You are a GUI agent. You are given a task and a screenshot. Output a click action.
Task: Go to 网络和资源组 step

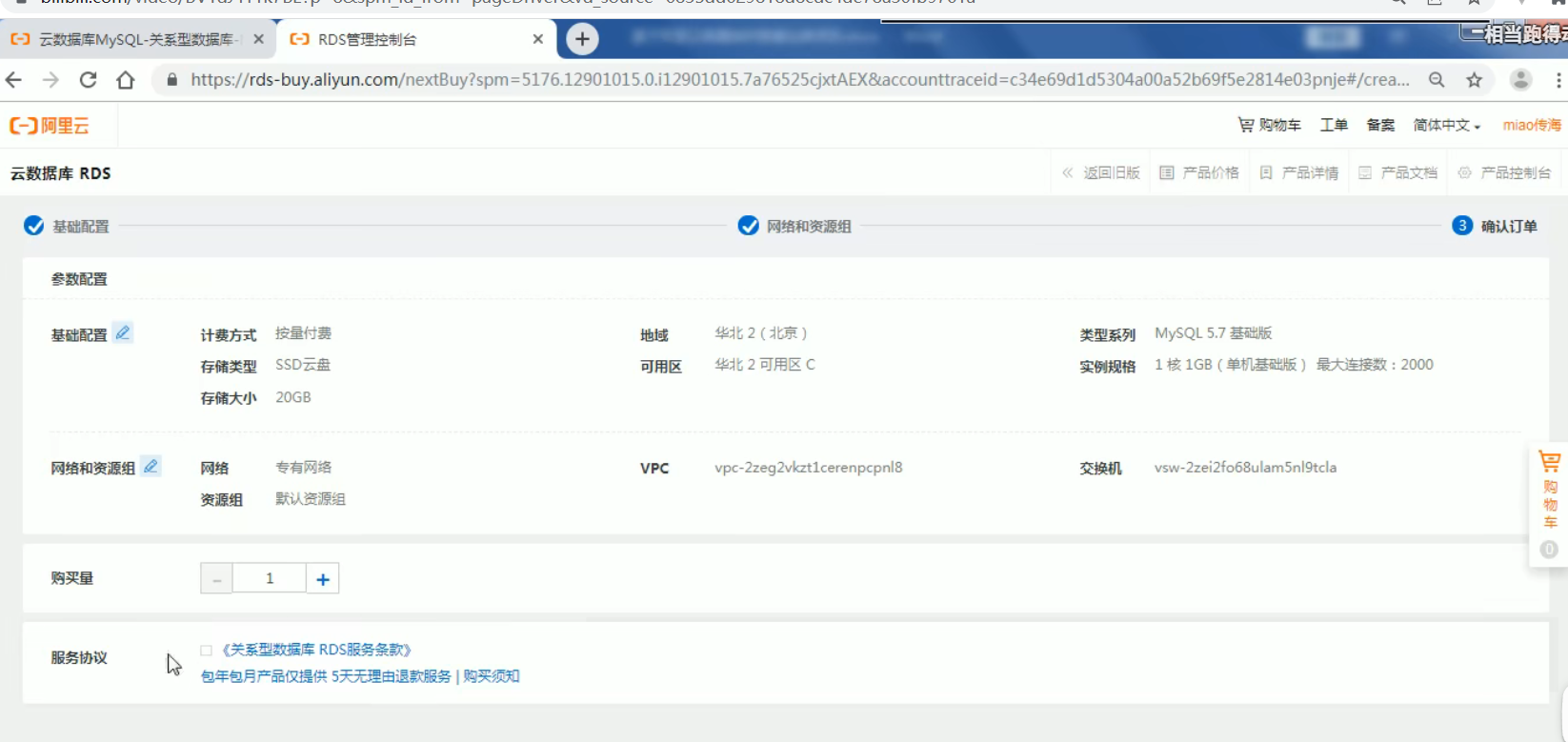794,226
